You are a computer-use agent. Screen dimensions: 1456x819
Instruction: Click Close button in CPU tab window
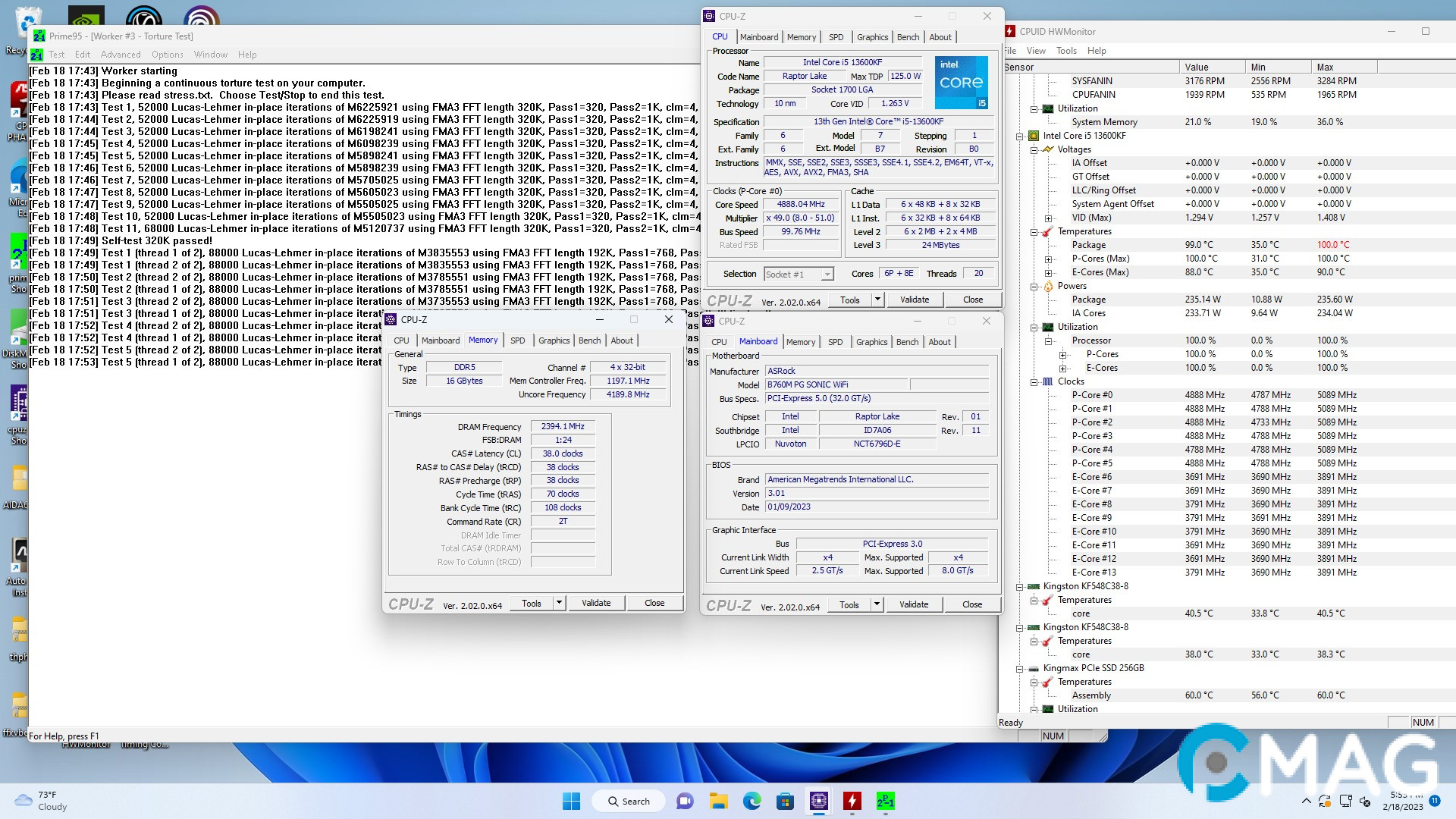pos(972,300)
